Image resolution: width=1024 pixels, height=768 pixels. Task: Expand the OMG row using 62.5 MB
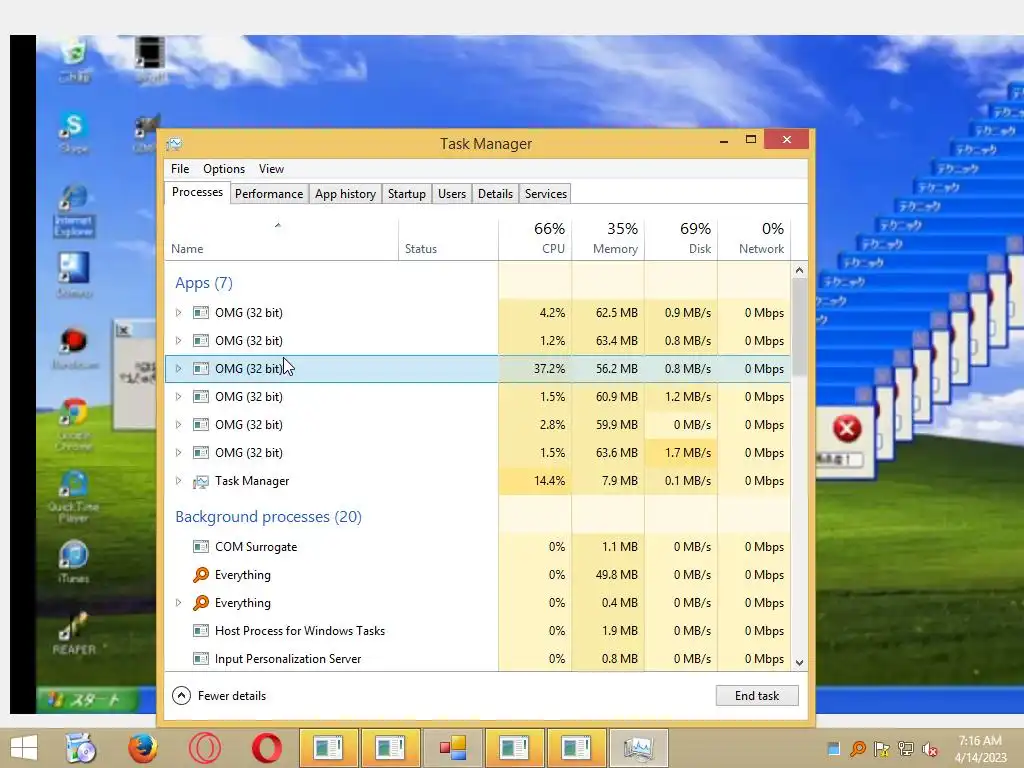[178, 313]
